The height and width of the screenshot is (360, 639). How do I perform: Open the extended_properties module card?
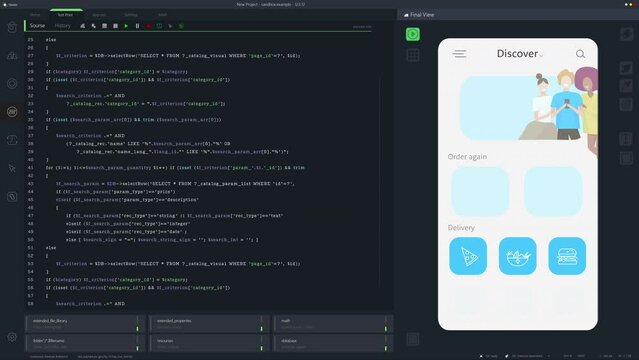coord(209,324)
